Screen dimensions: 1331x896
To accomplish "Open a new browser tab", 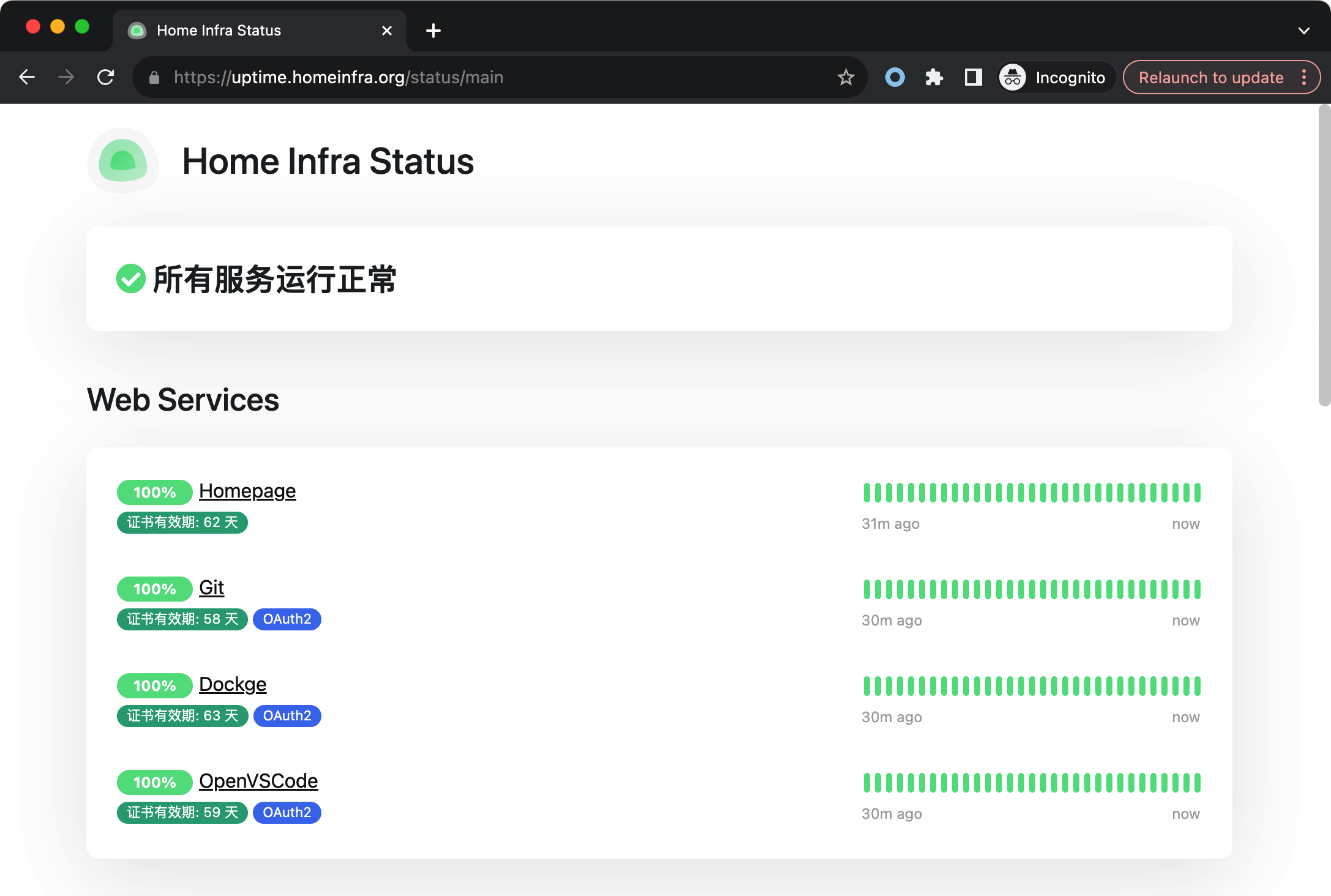I will click(433, 31).
